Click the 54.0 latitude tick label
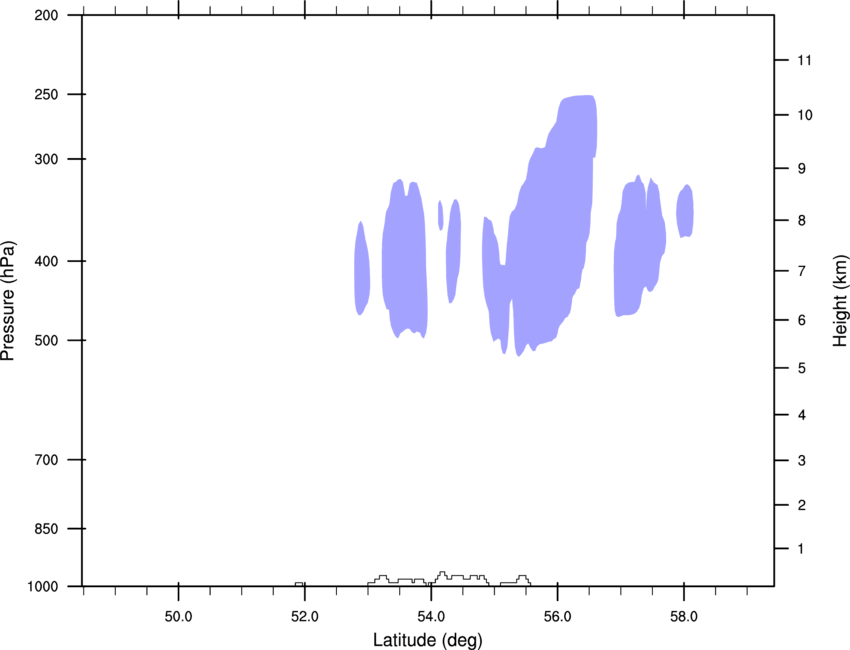 [x=431, y=617]
